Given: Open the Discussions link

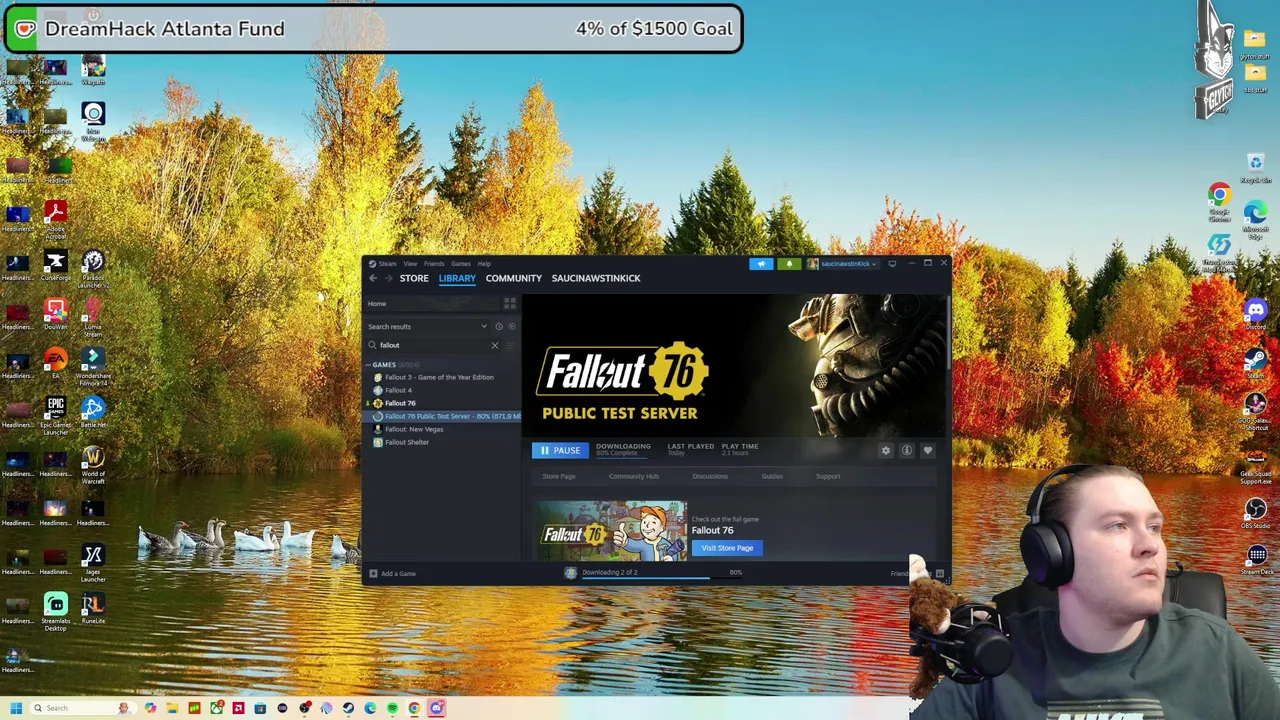Looking at the screenshot, I should click(x=710, y=477).
